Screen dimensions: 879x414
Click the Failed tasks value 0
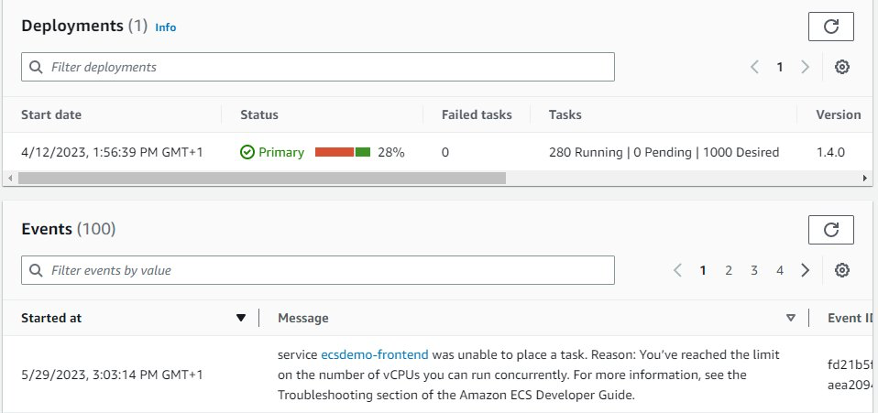click(445, 152)
